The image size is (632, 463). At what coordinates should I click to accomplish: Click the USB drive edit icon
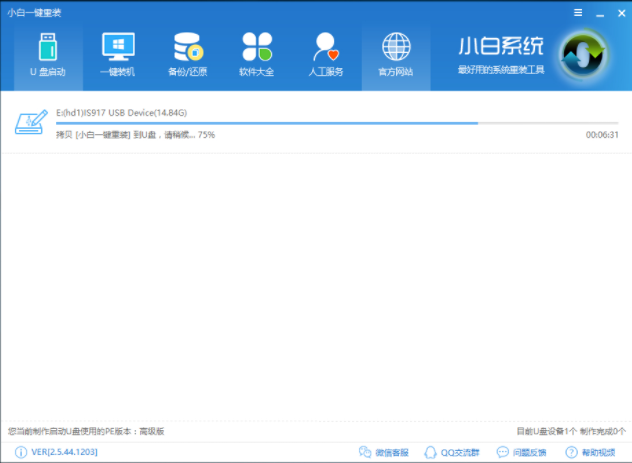[31, 124]
